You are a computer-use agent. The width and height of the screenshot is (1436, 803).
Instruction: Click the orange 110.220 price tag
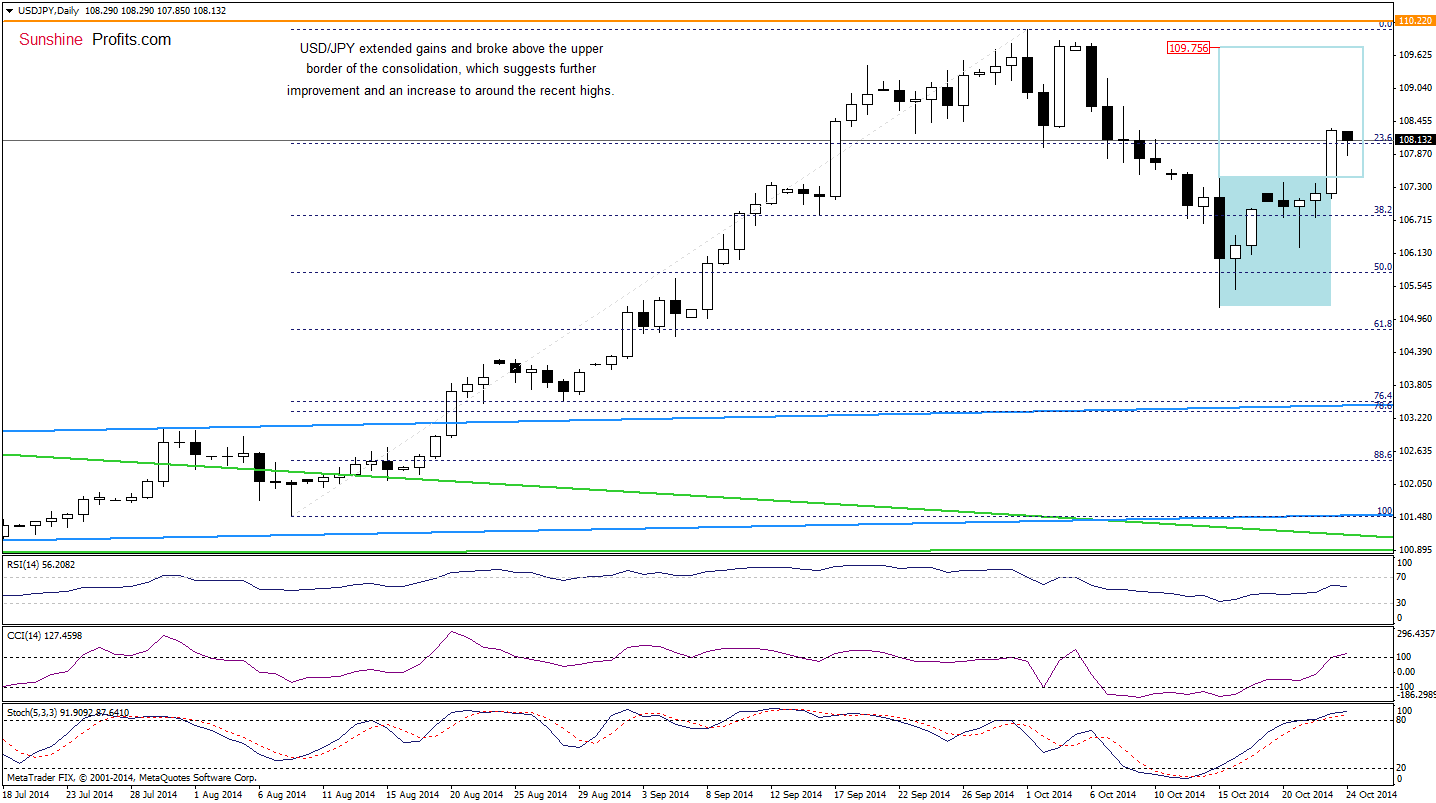(x=1415, y=20)
